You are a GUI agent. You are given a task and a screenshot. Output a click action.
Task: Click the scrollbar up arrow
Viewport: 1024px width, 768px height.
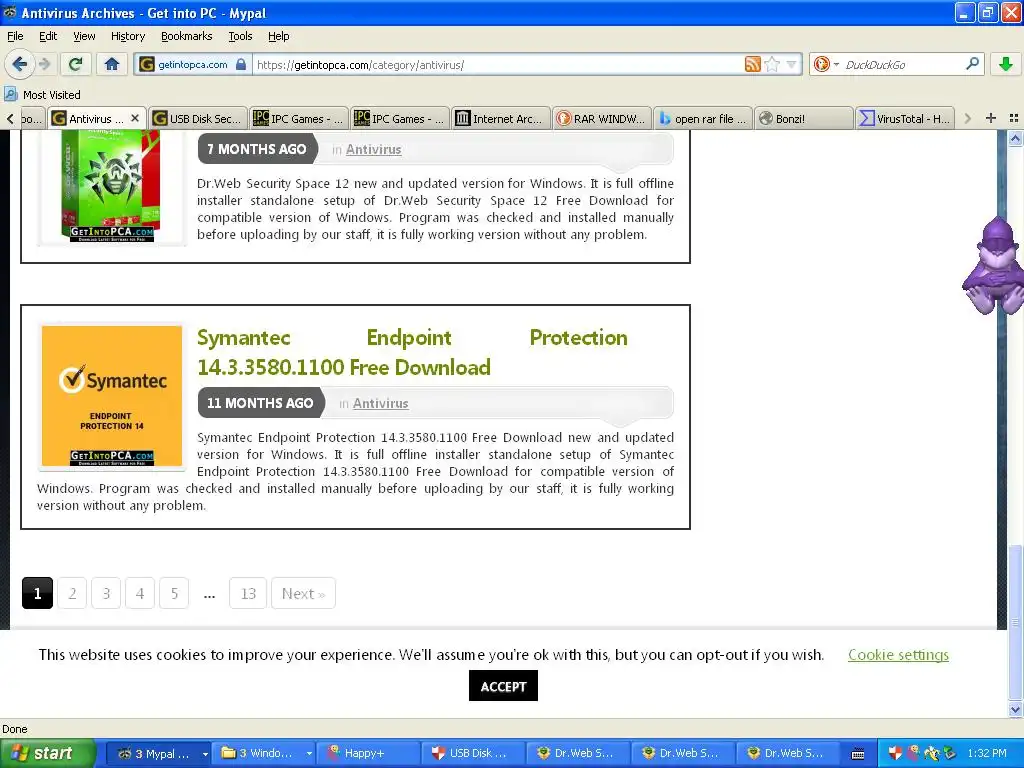pyautogui.click(x=1015, y=138)
